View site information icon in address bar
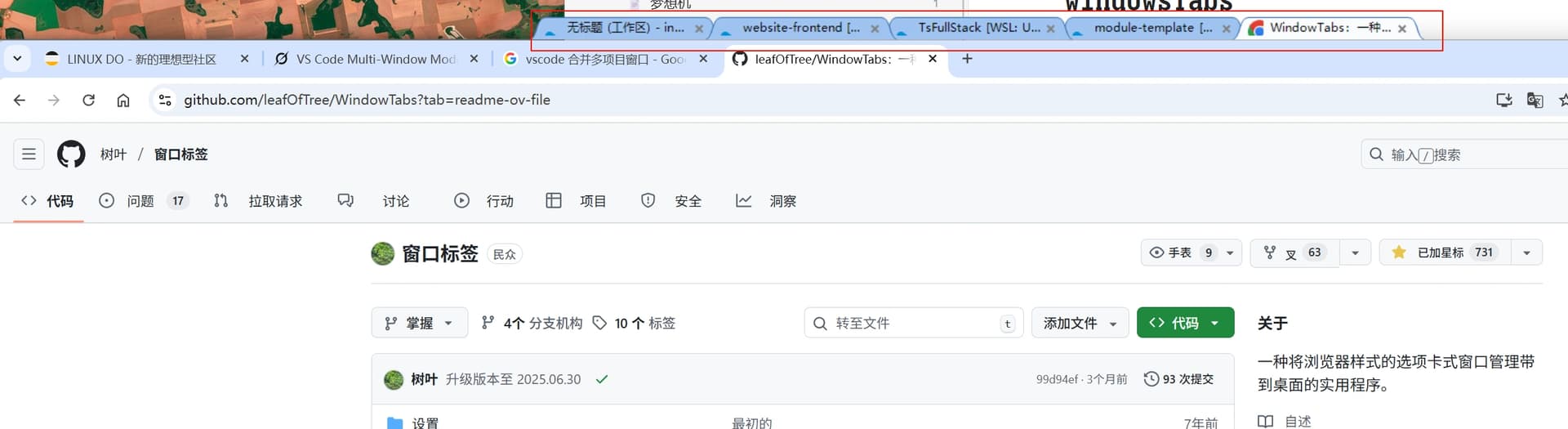 point(165,100)
